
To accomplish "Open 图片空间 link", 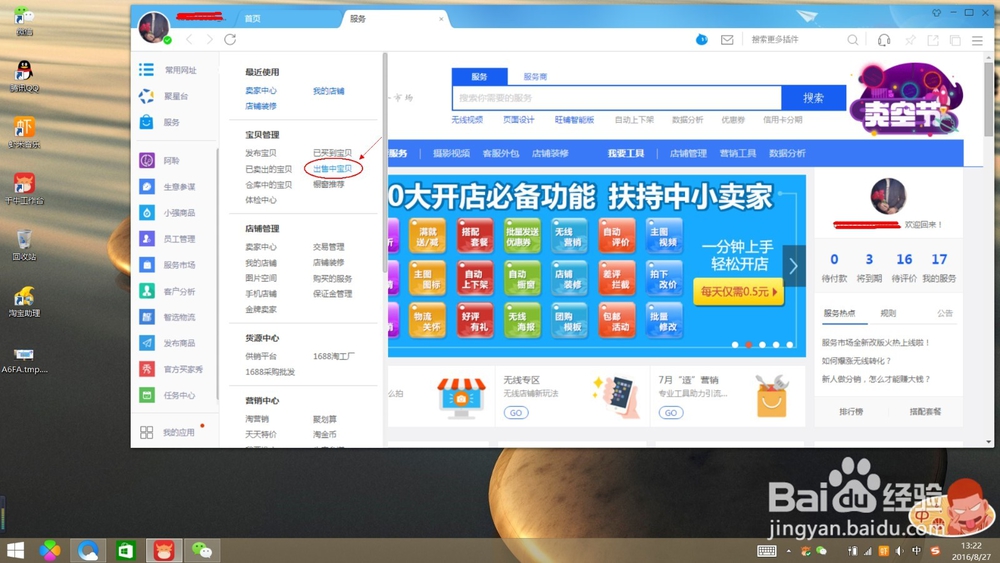I will [261, 278].
